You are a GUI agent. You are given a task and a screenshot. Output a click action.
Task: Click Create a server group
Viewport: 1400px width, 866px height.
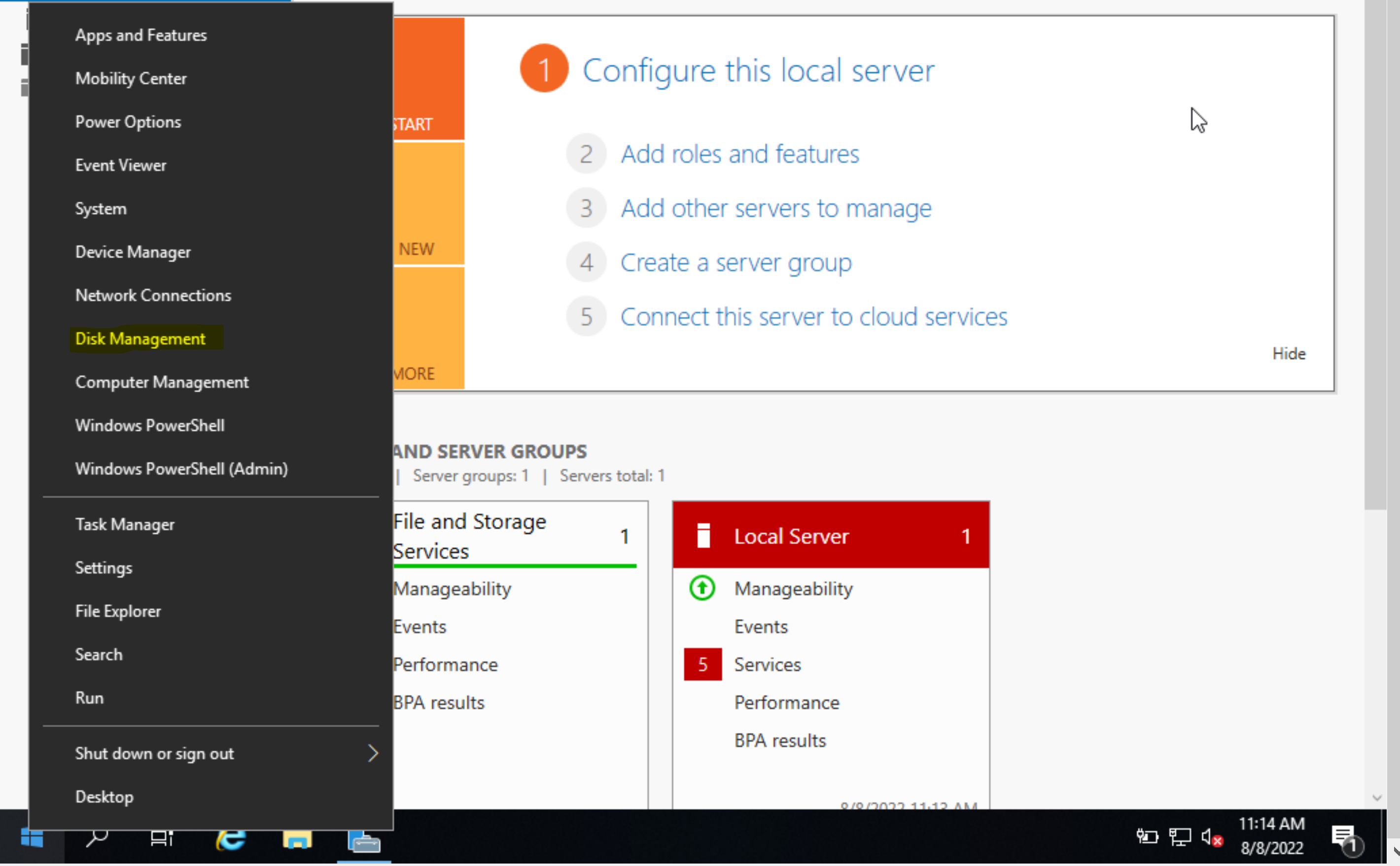(x=736, y=263)
